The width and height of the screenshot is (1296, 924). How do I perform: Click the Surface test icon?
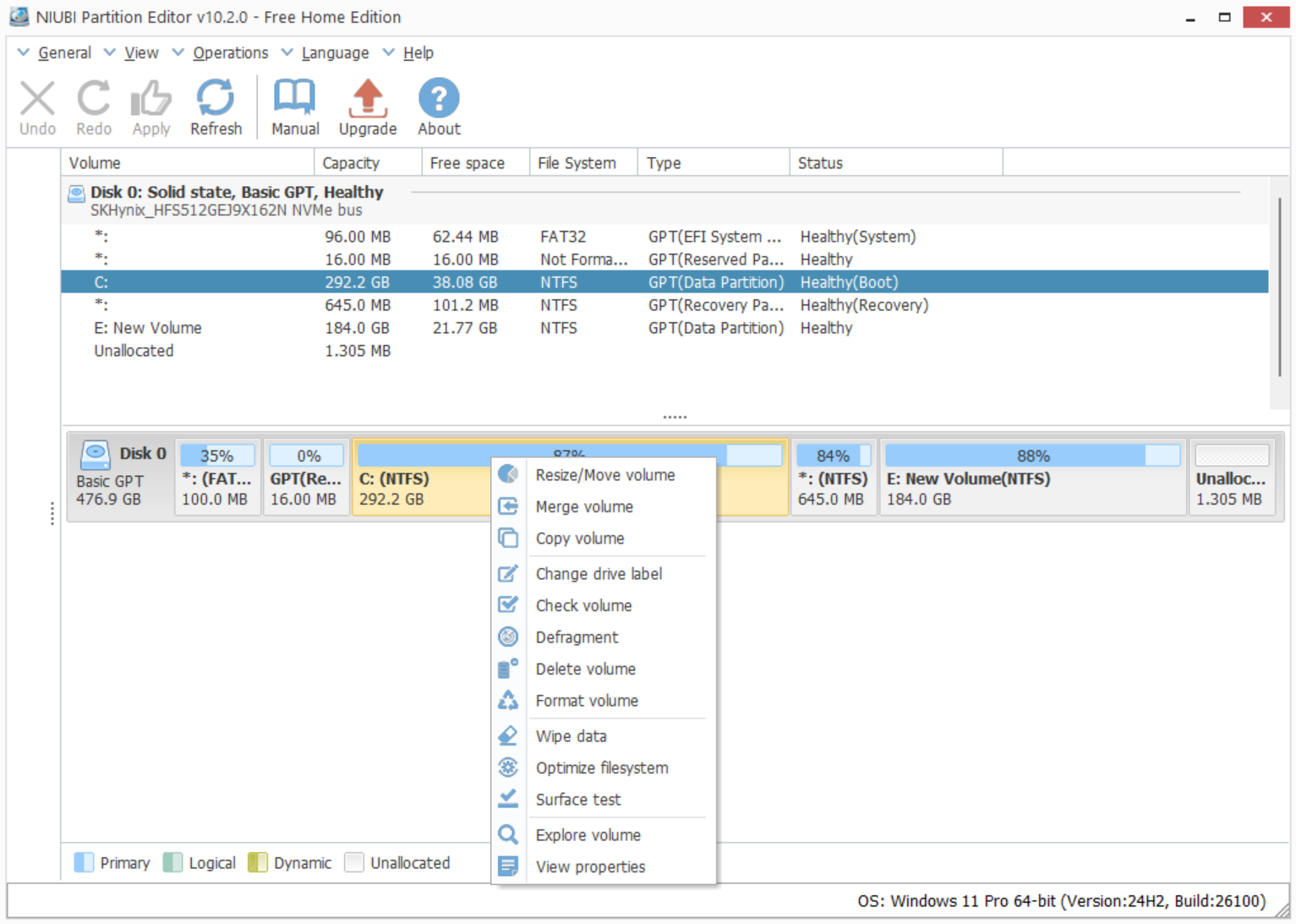click(x=508, y=800)
